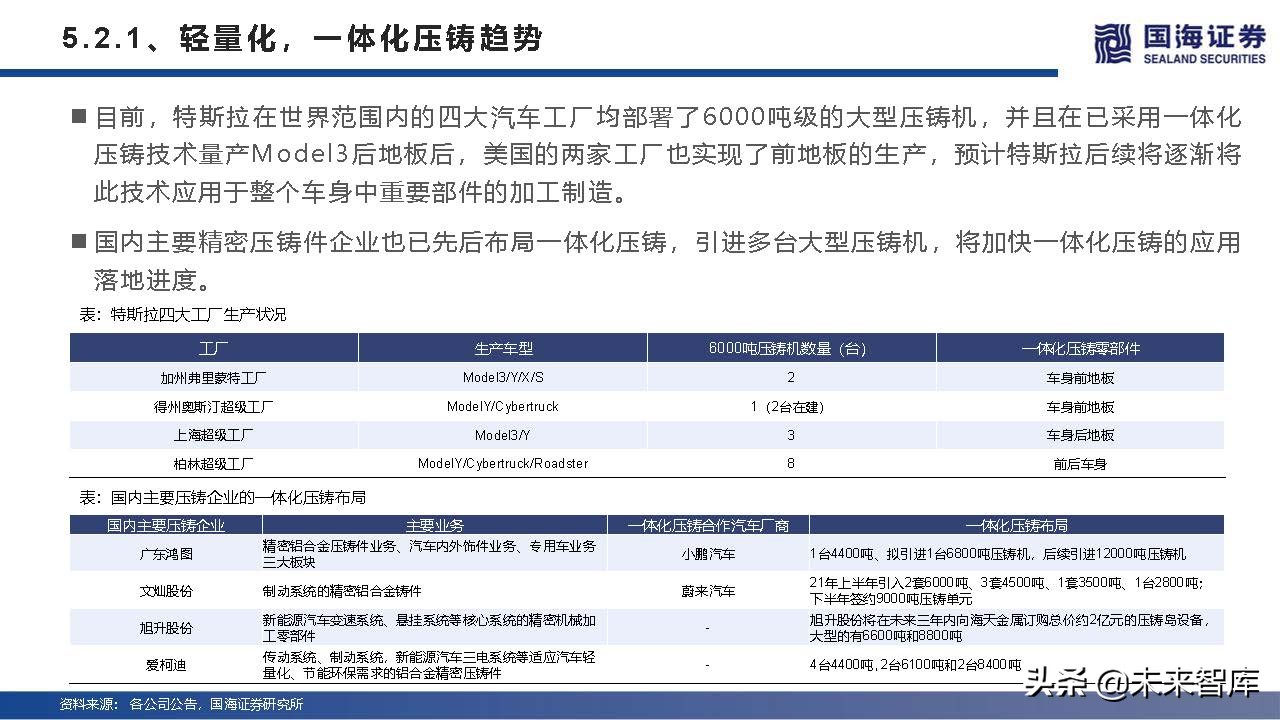Image resolution: width=1280 pixels, height=720 pixels.
Task: Select the 旭升股份 company cell
Action: click(166, 628)
